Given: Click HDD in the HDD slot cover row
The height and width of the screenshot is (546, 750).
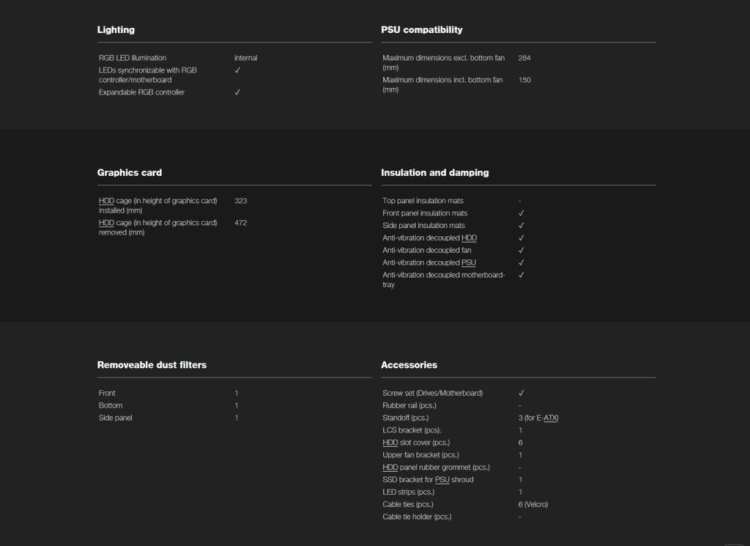Looking at the screenshot, I should tap(390, 442).
